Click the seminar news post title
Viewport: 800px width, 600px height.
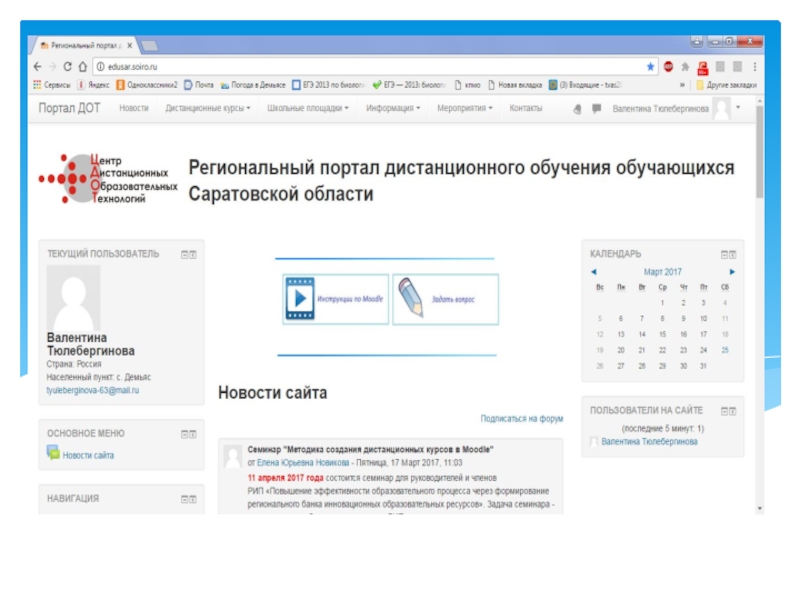coord(370,449)
